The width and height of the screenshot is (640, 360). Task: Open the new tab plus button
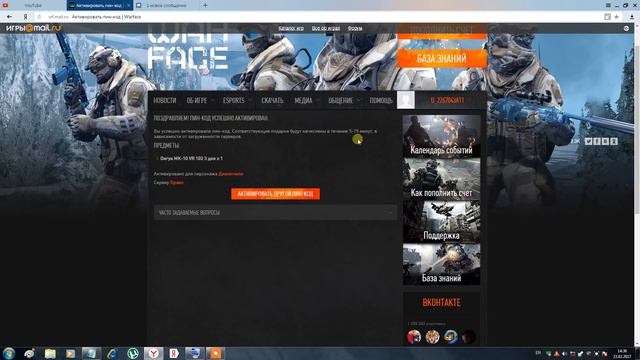tap(205, 5)
